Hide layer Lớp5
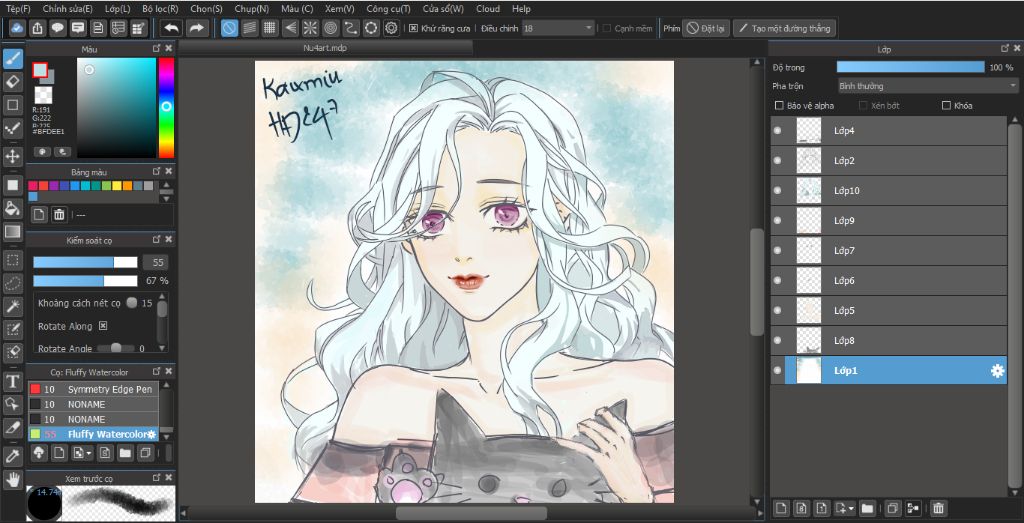Screen dimensions: 1024x523 (777, 311)
